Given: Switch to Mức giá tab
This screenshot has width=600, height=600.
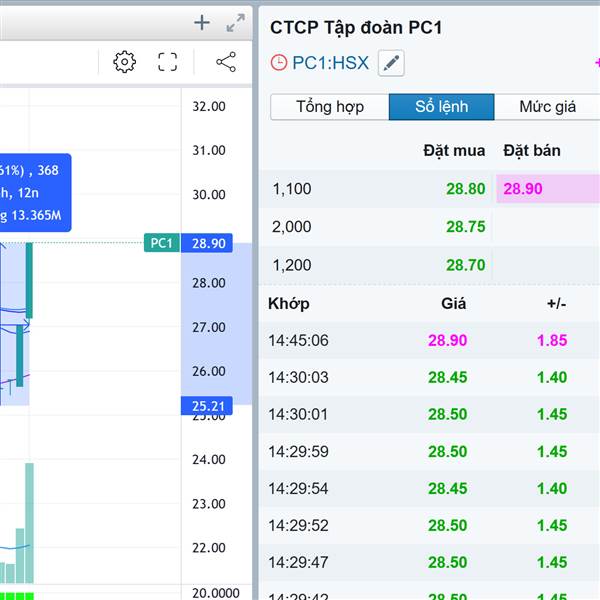Looking at the screenshot, I should tap(547, 107).
